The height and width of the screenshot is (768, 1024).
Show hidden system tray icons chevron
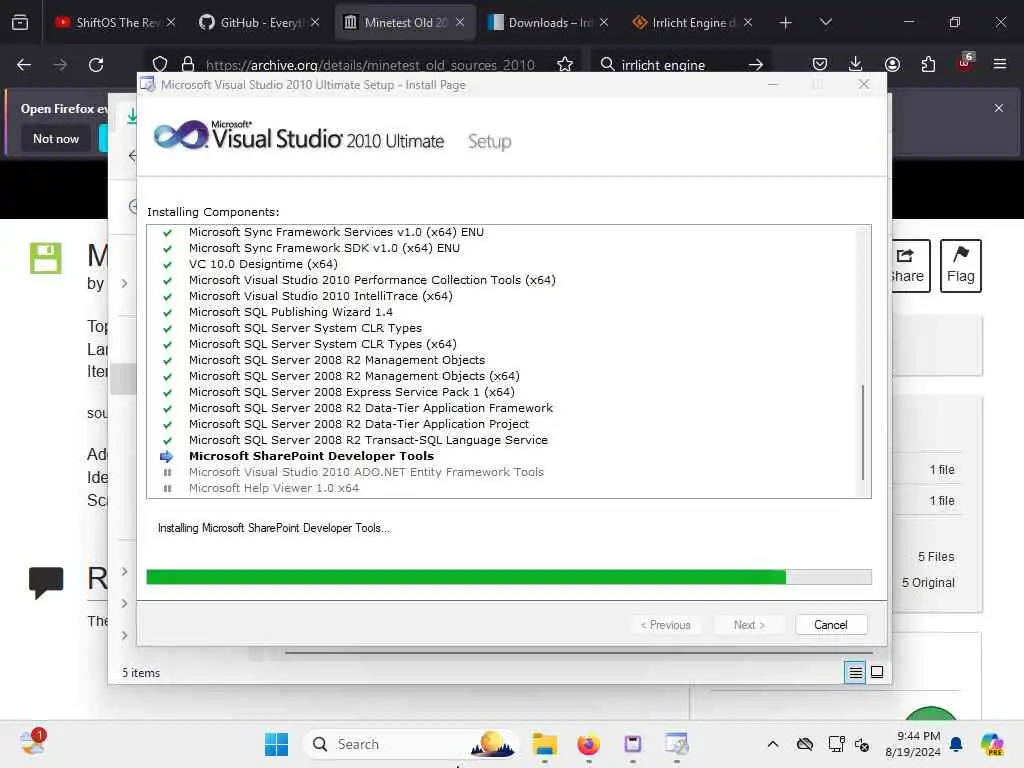coord(773,744)
